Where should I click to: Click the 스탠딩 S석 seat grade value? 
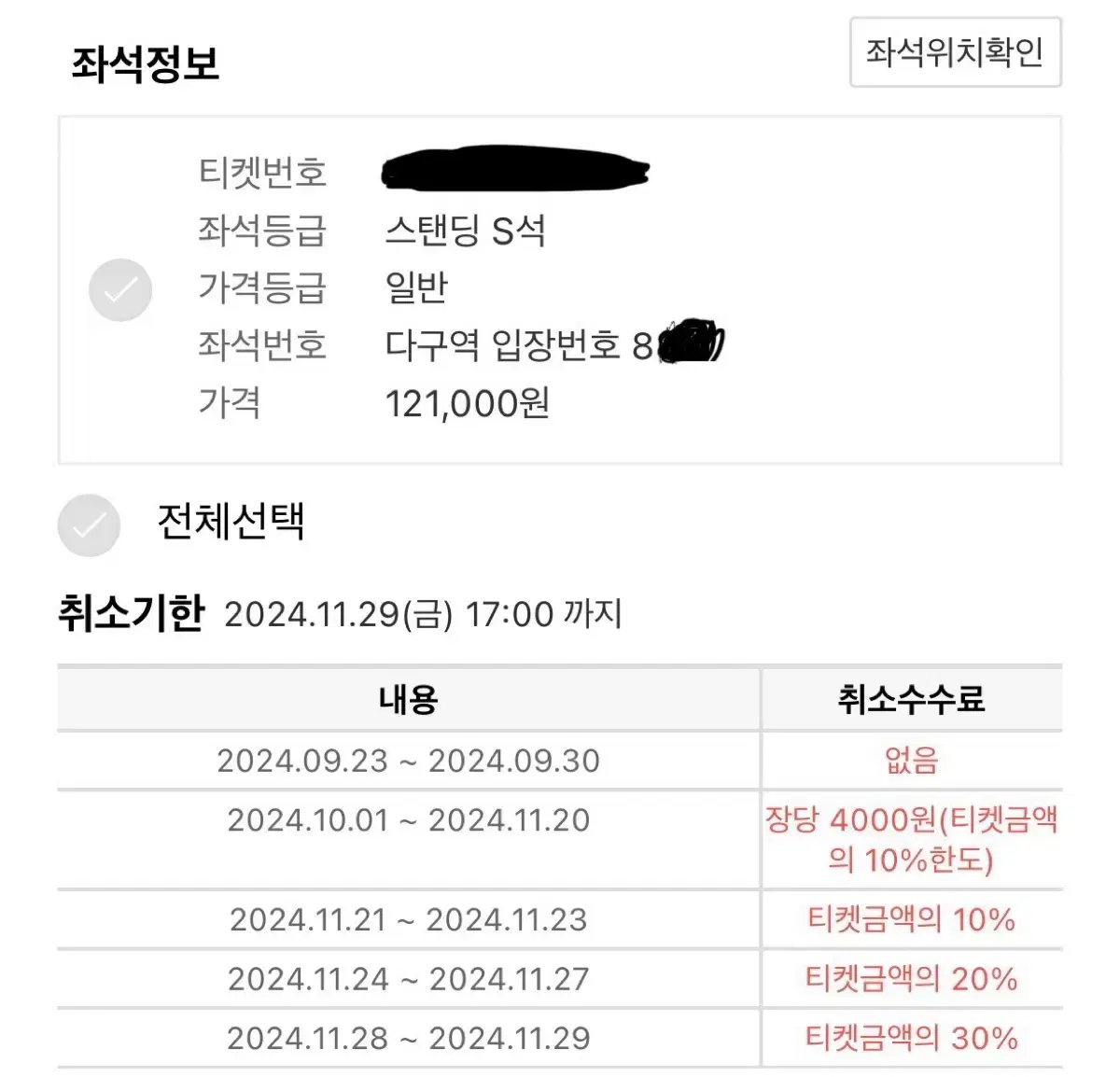pyautogui.click(x=465, y=230)
